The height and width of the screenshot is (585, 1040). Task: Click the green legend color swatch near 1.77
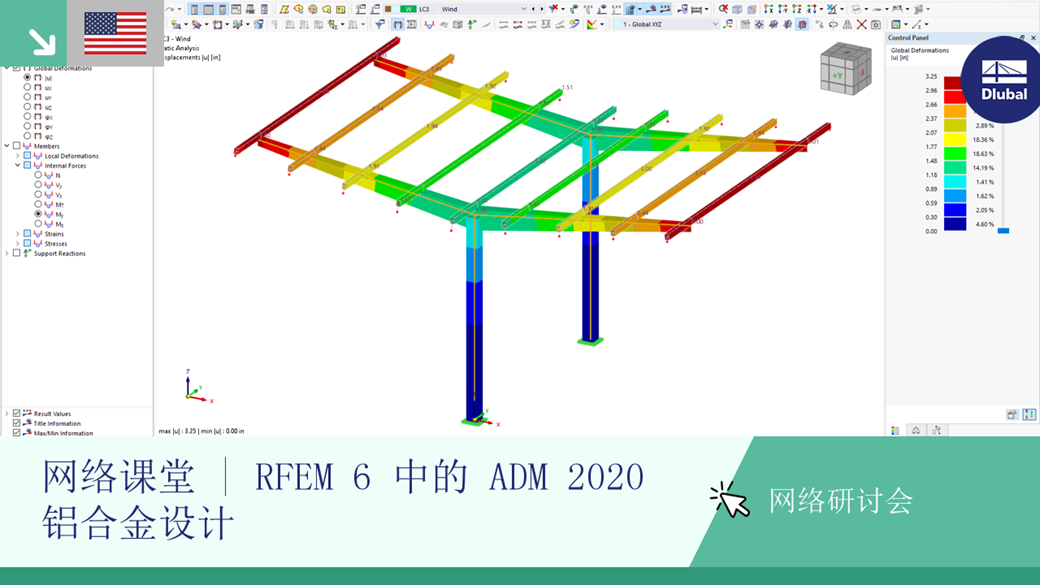point(955,154)
